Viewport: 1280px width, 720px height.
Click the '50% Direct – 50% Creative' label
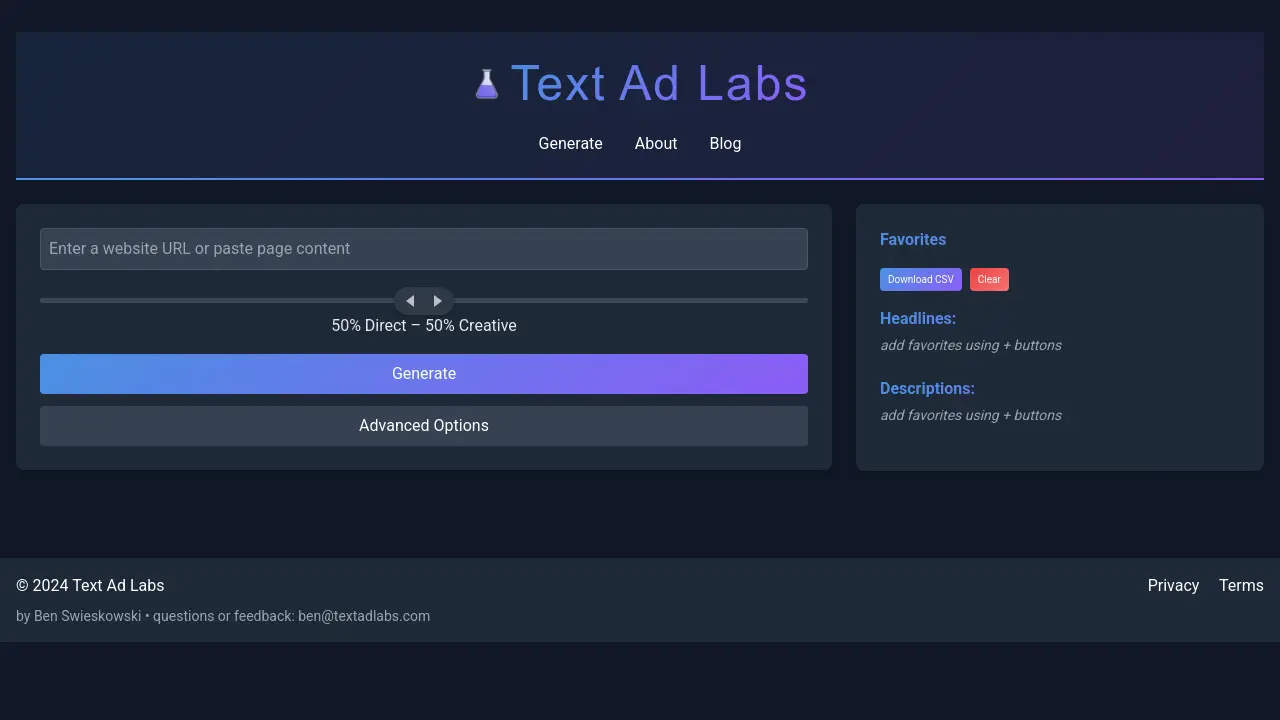424,326
